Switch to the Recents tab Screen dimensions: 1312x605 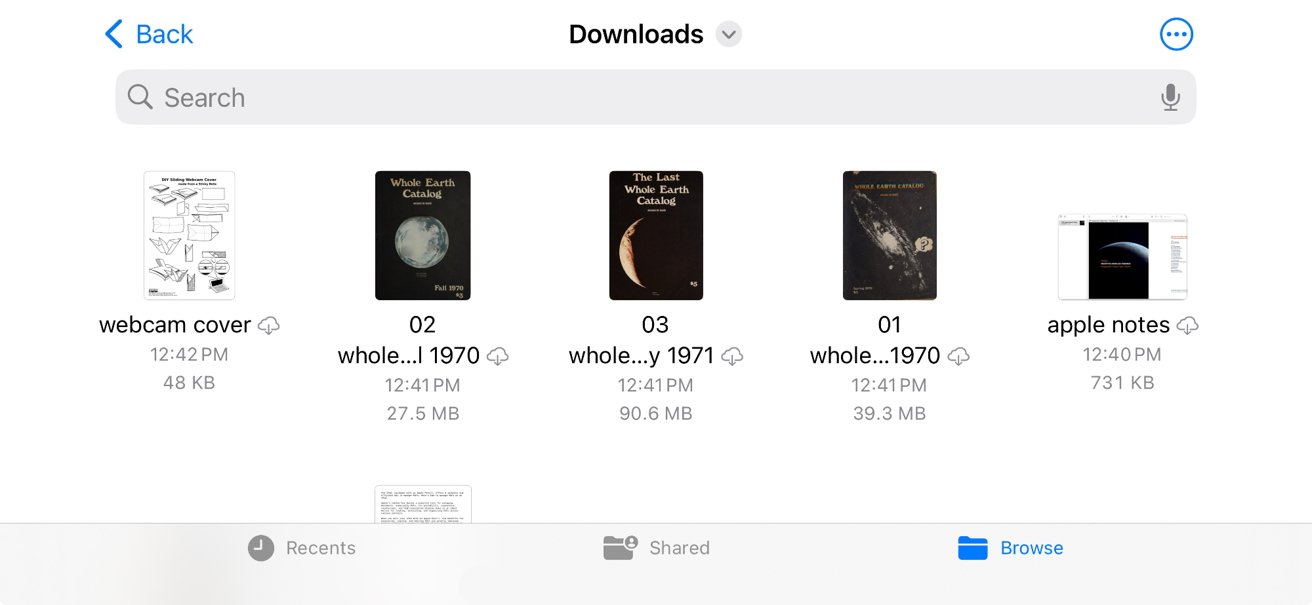click(x=301, y=548)
